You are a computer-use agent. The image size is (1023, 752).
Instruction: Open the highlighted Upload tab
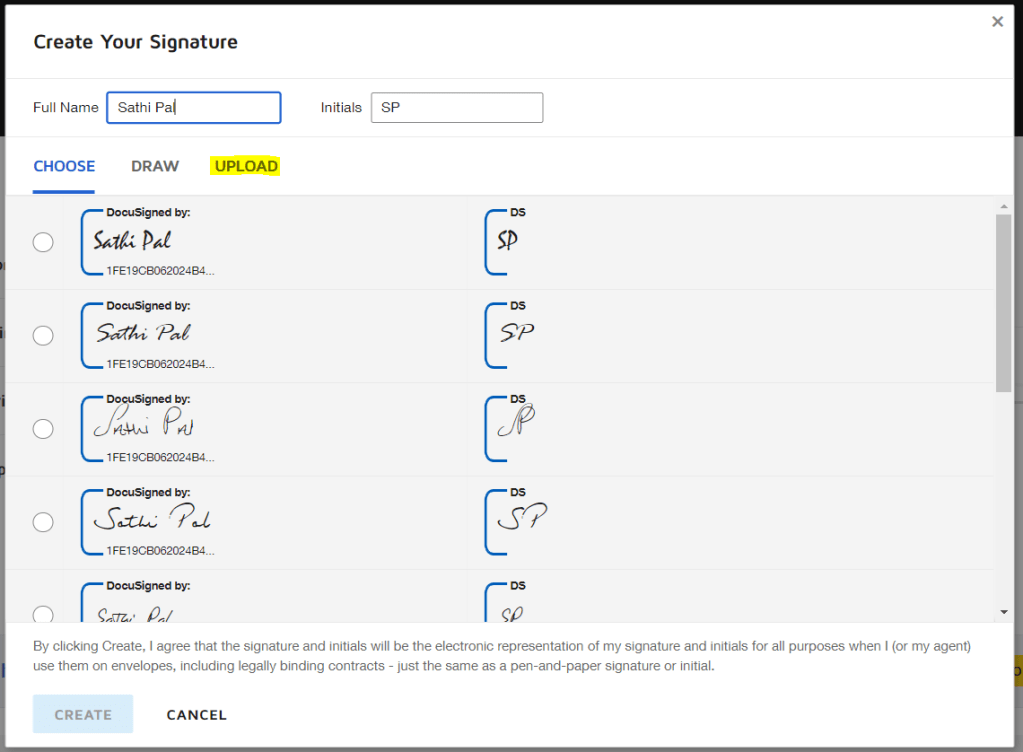pyautogui.click(x=246, y=166)
